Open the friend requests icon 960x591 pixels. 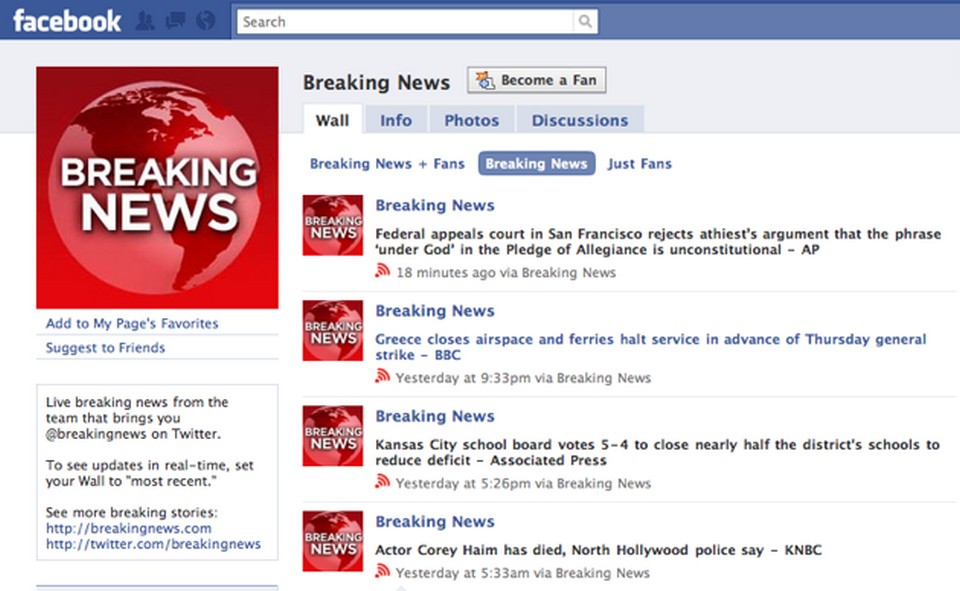(145, 21)
